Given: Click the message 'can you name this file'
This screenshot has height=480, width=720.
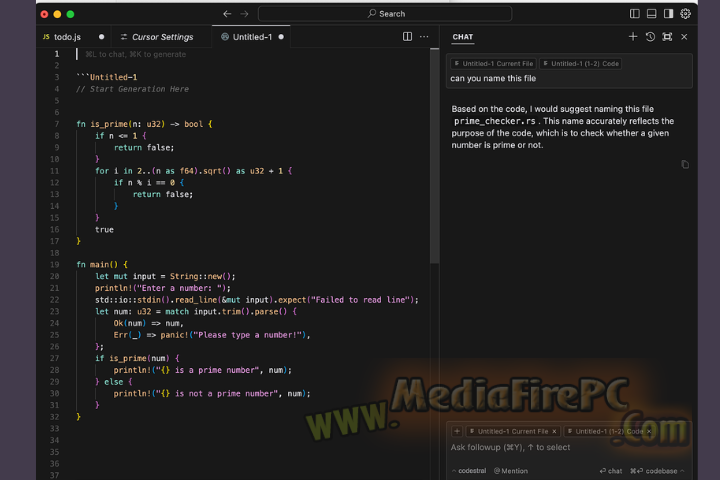Looking at the screenshot, I should 493,78.
